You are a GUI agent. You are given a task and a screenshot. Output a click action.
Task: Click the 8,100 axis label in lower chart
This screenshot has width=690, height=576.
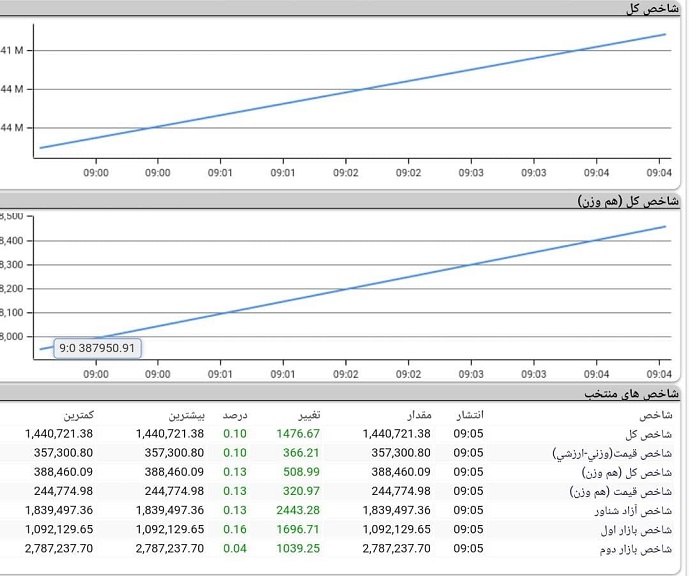pos(12,312)
